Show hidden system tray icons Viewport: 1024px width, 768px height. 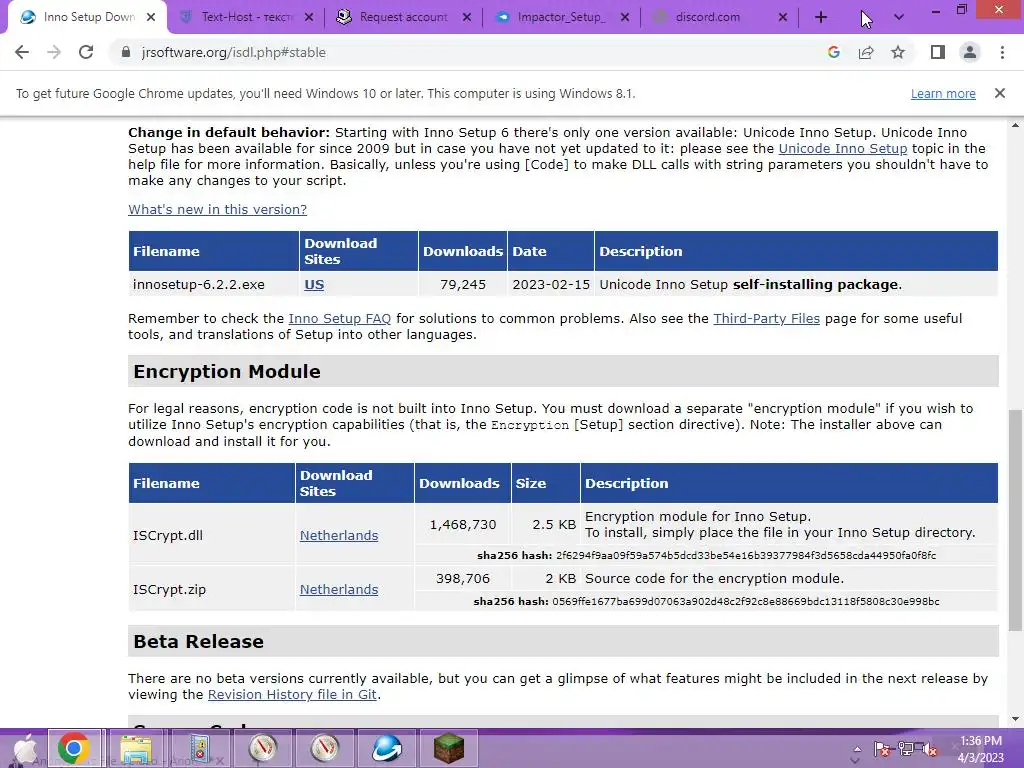pos(857,749)
